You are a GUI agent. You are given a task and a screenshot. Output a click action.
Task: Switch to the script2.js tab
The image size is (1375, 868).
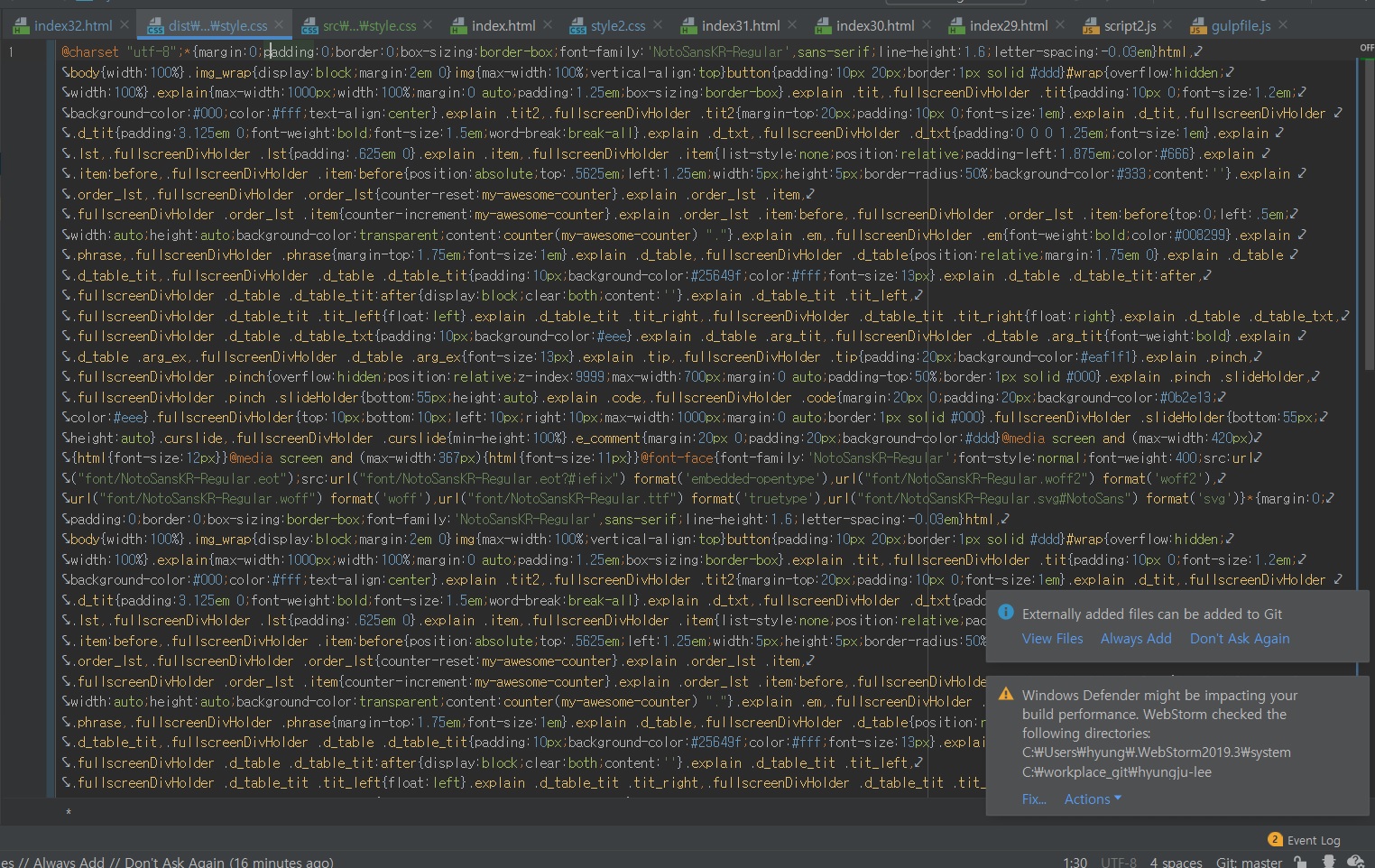point(1129,25)
